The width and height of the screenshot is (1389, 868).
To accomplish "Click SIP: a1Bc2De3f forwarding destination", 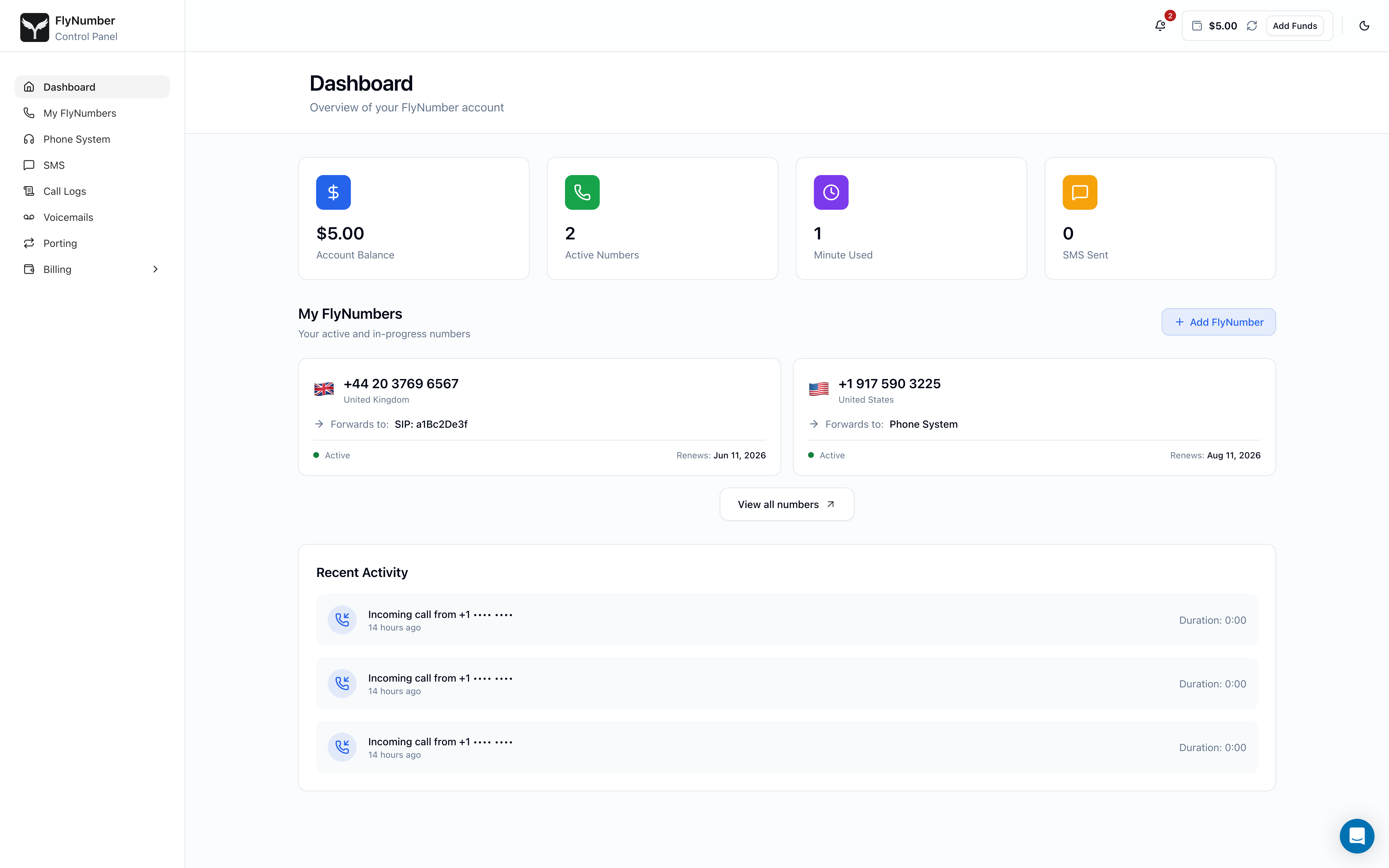I will pos(431,424).
